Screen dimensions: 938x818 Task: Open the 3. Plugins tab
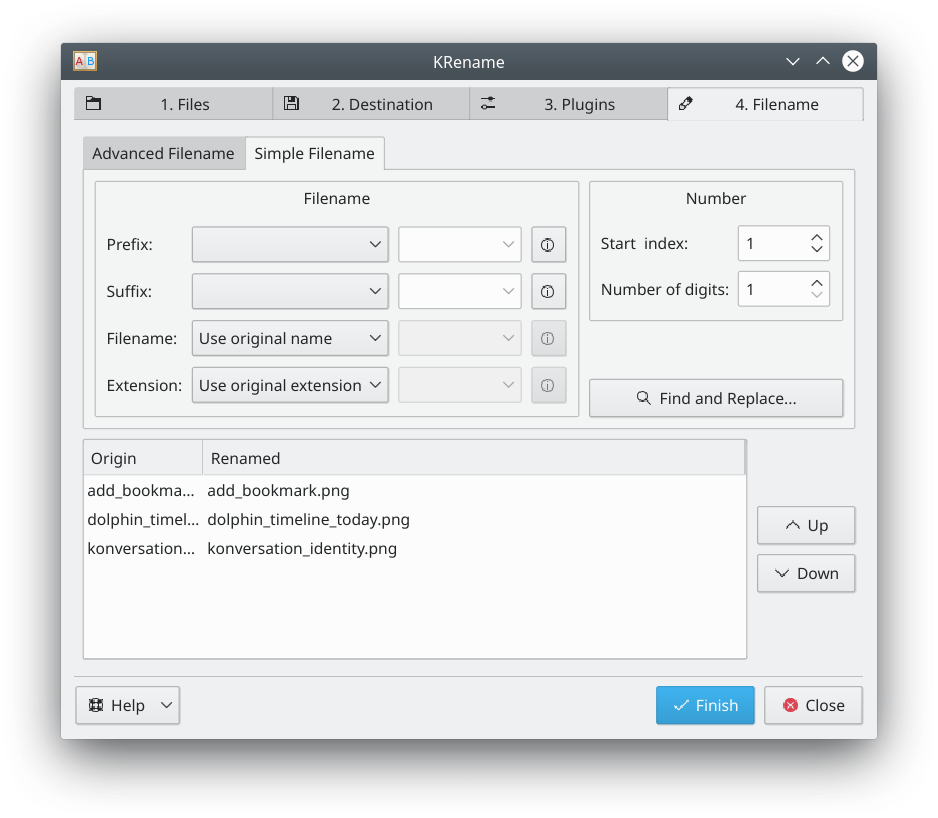pos(568,104)
